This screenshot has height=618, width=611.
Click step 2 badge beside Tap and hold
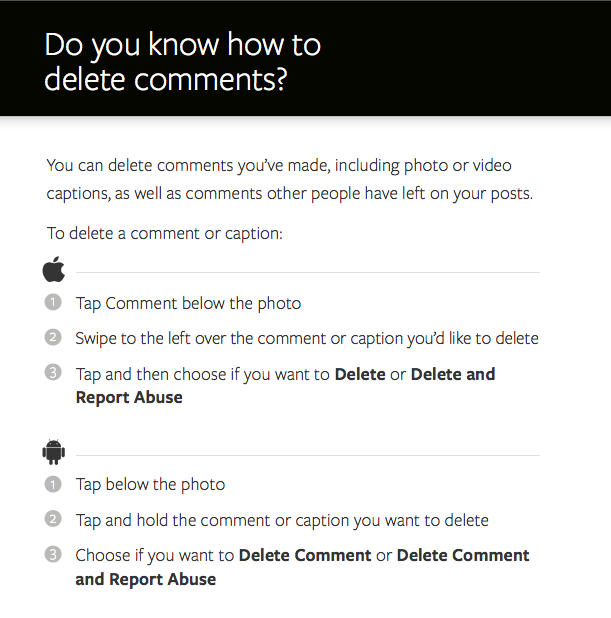tap(53, 520)
